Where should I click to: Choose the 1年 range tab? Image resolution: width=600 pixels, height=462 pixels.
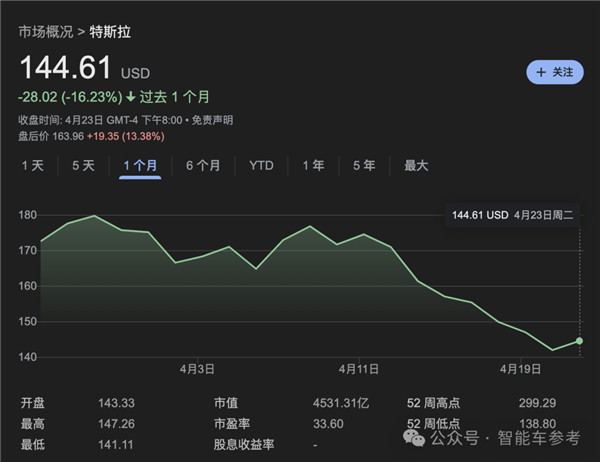313,166
